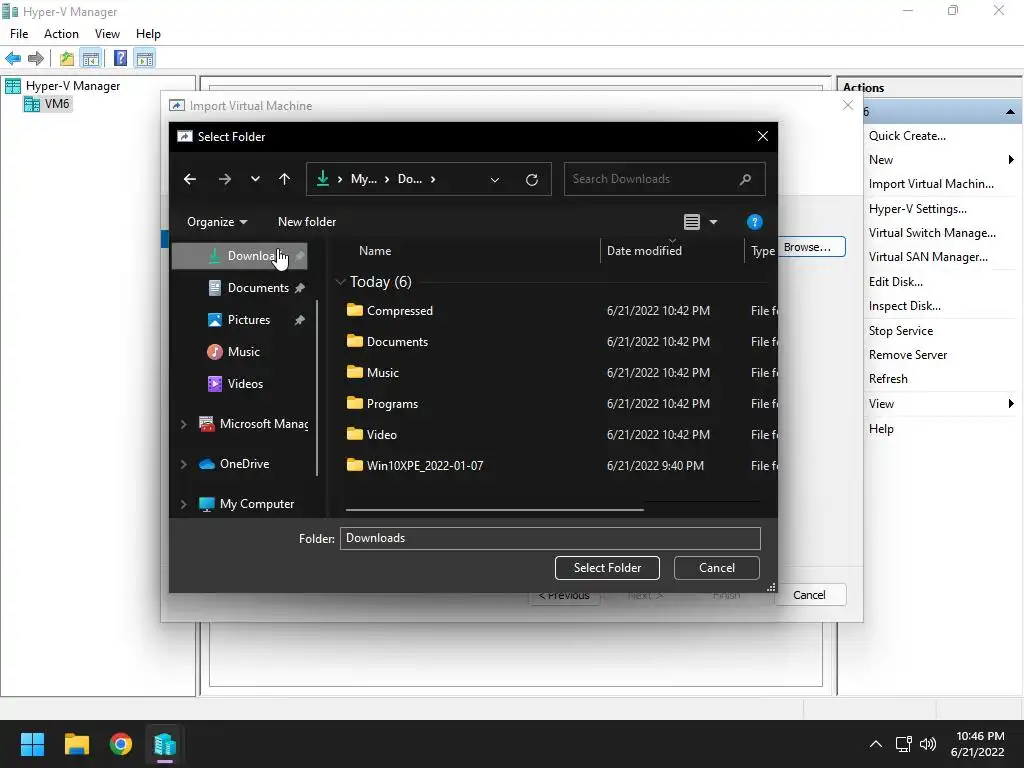Image resolution: width=1024 pixels, height=768 pixels.
Task: Expand OneDrive node
Action: tap(184, 464)
